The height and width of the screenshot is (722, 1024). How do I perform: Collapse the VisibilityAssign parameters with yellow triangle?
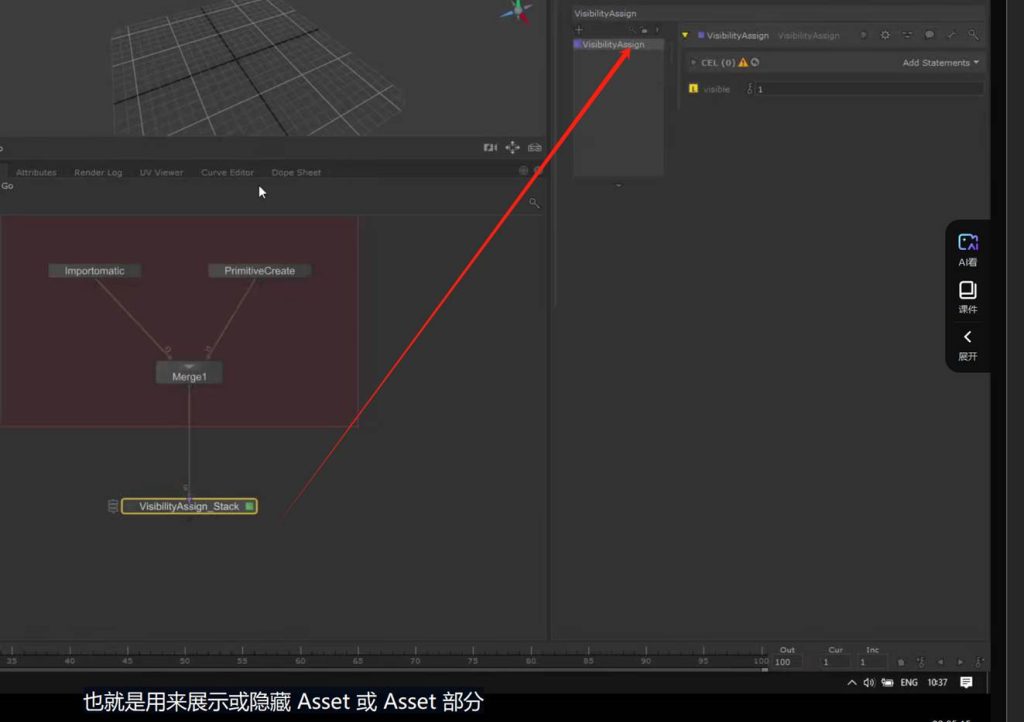685,35
